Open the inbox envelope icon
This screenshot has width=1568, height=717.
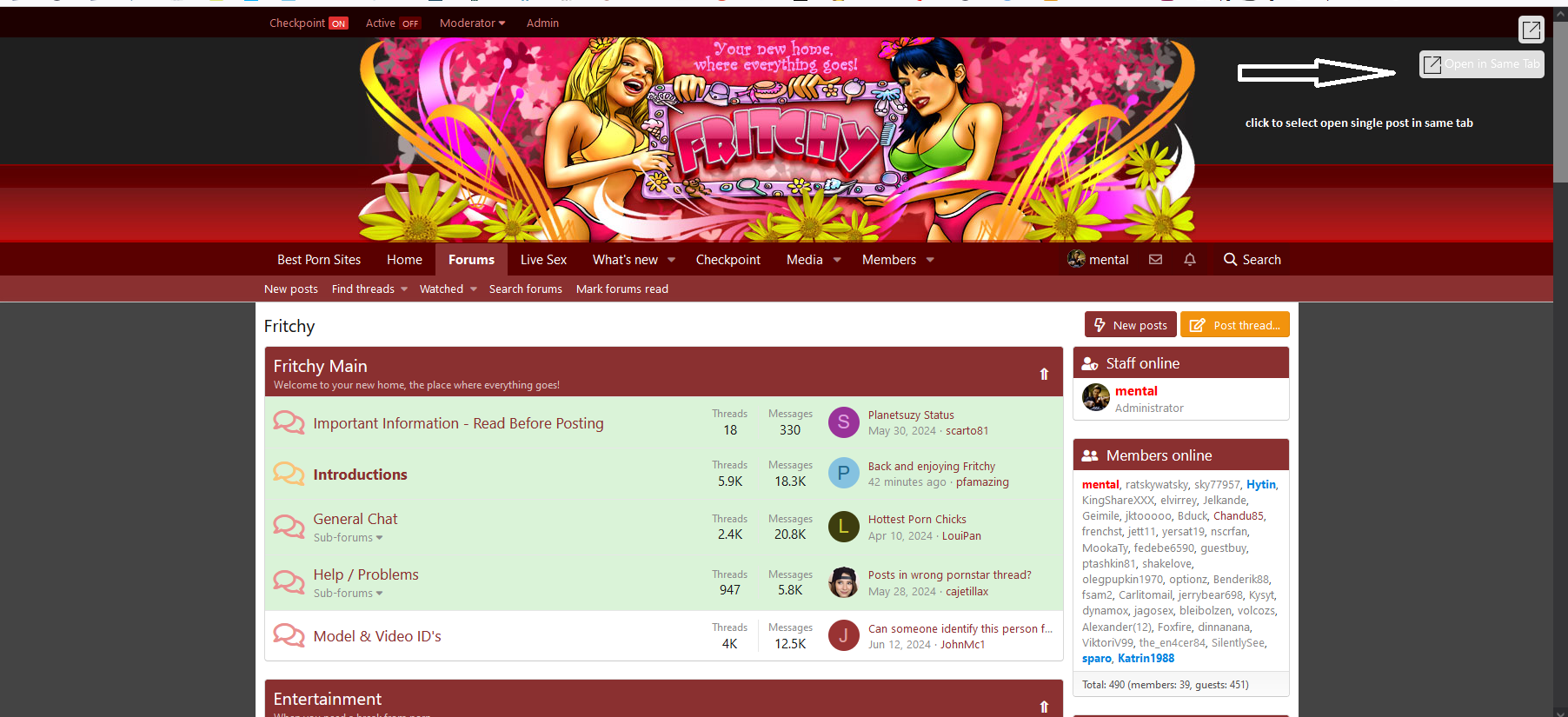point(1155,259)
